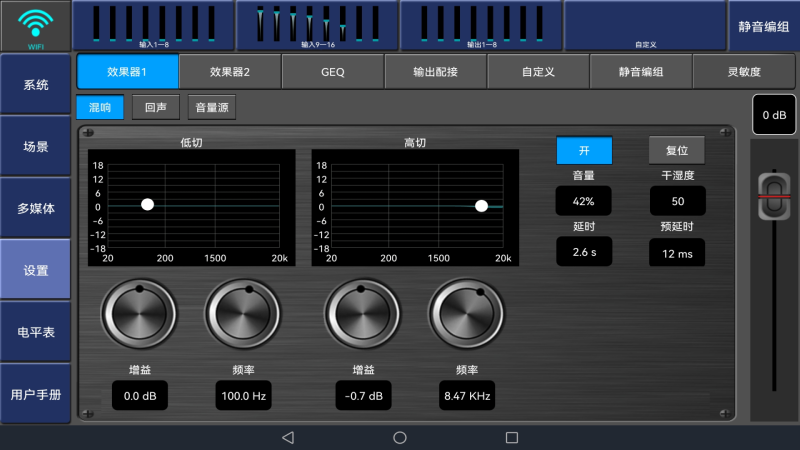
Task: Open the 延时 2.6 s value field
Action: tap(584, 252)
